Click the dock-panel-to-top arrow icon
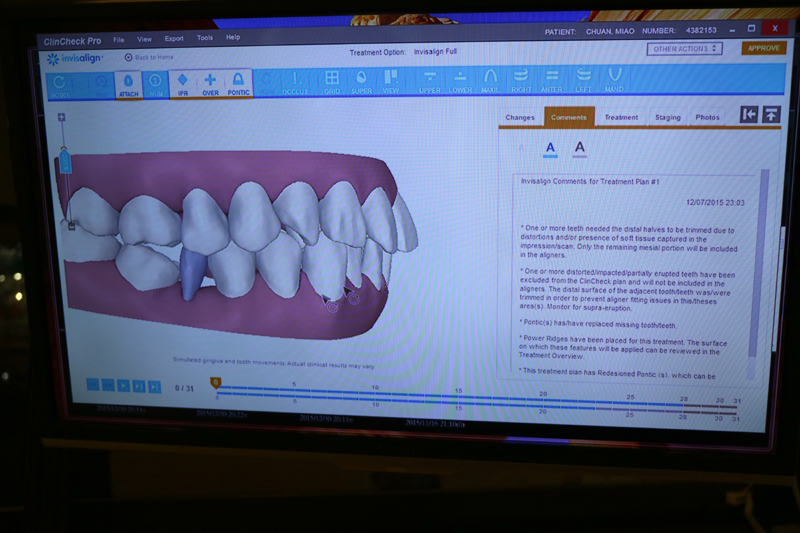This screenshot has width=800, height=533. pos(771,115)
